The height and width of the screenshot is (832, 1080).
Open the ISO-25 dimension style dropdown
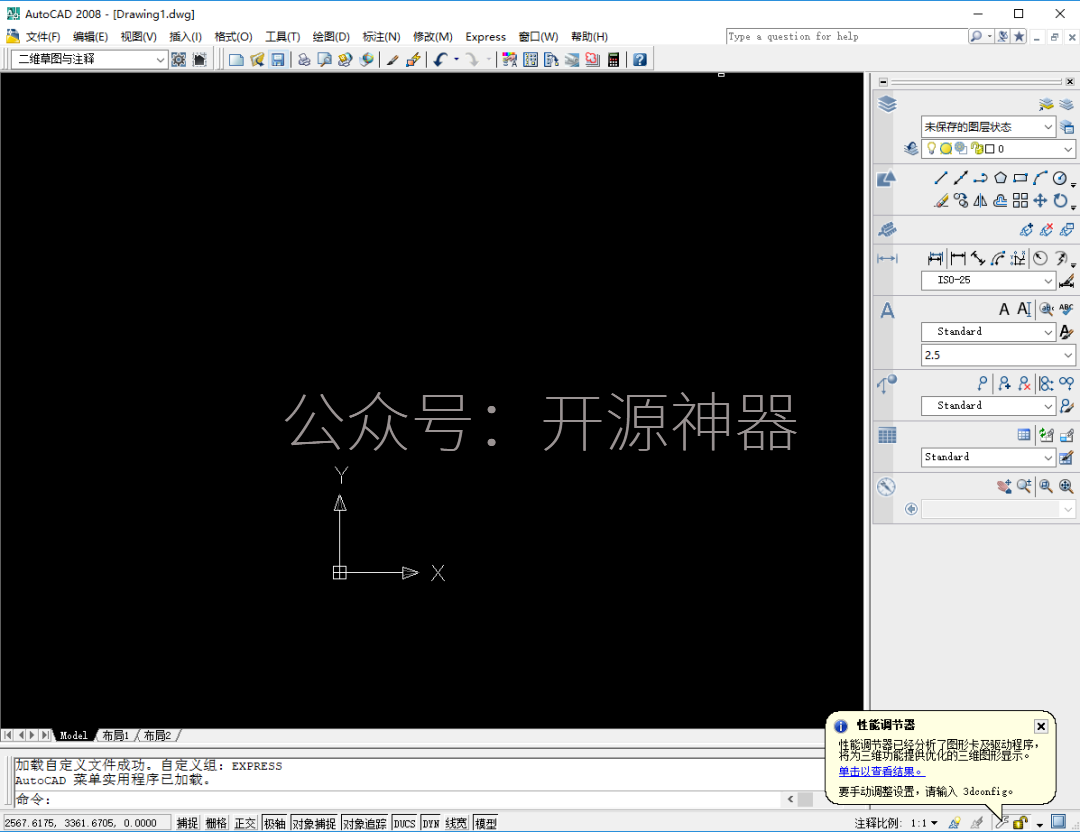988,280
